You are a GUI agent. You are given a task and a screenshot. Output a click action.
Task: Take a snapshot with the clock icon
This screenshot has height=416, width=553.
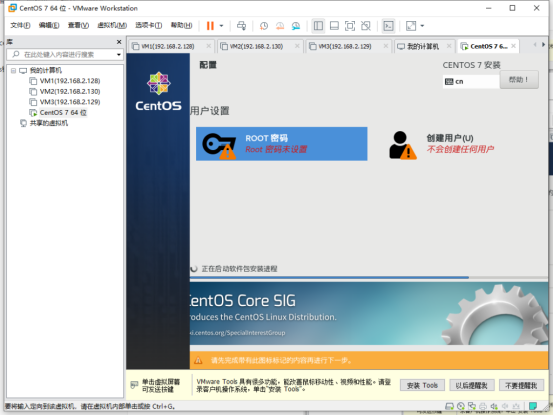tap(264, 26)
